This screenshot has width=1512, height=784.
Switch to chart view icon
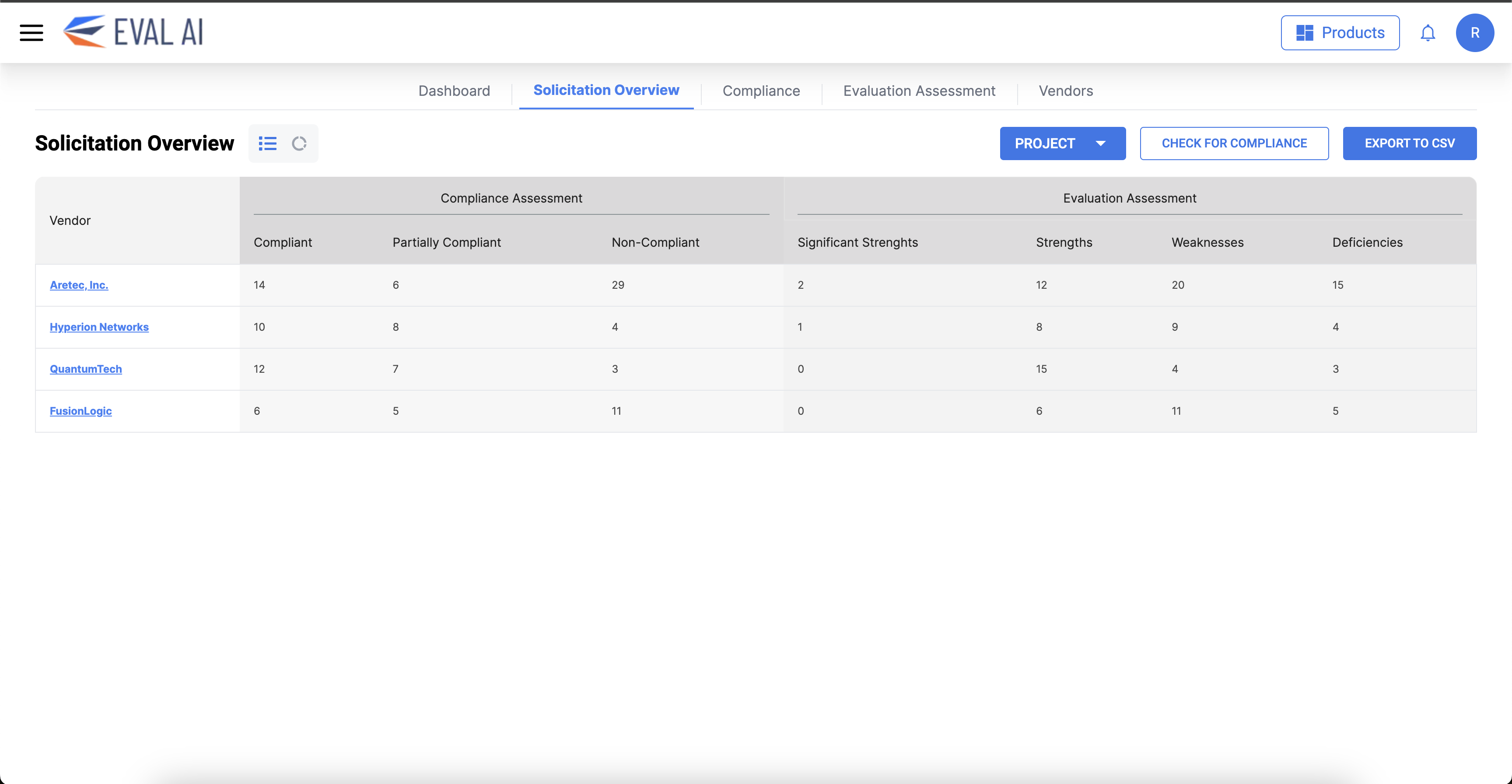click(x=299, y=143)
